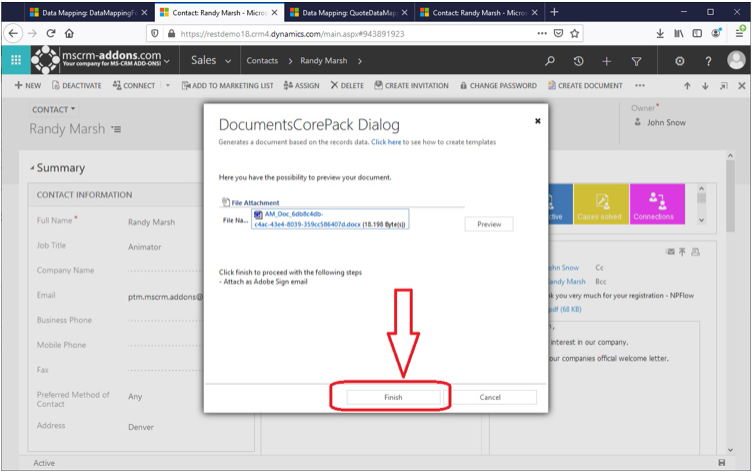This screenshot has width=753, height=472.
Task: Click the Finish button in dialog
Action: (x=393, y=397)
